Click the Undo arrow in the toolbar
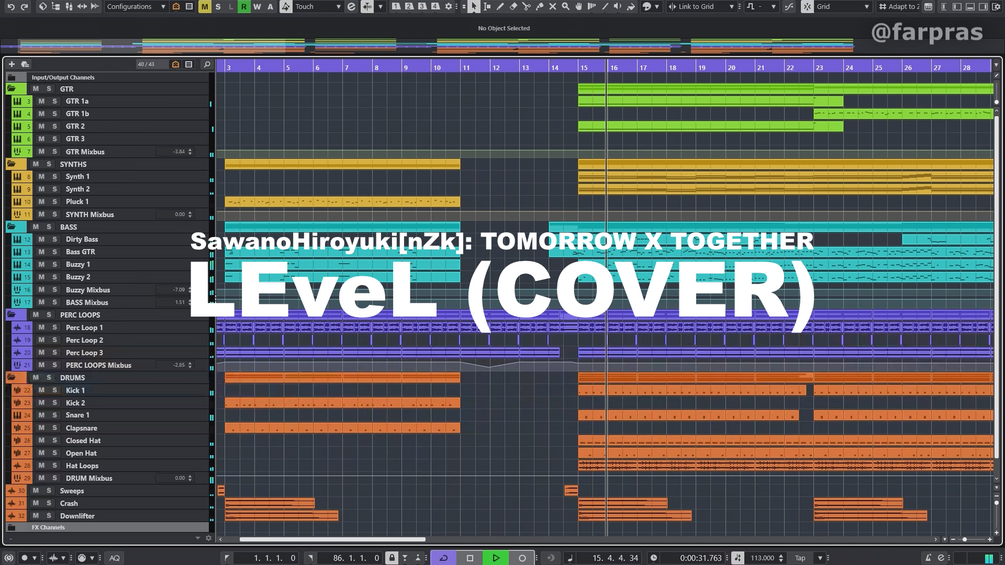The image size is (1005, 565). [11, 6]
